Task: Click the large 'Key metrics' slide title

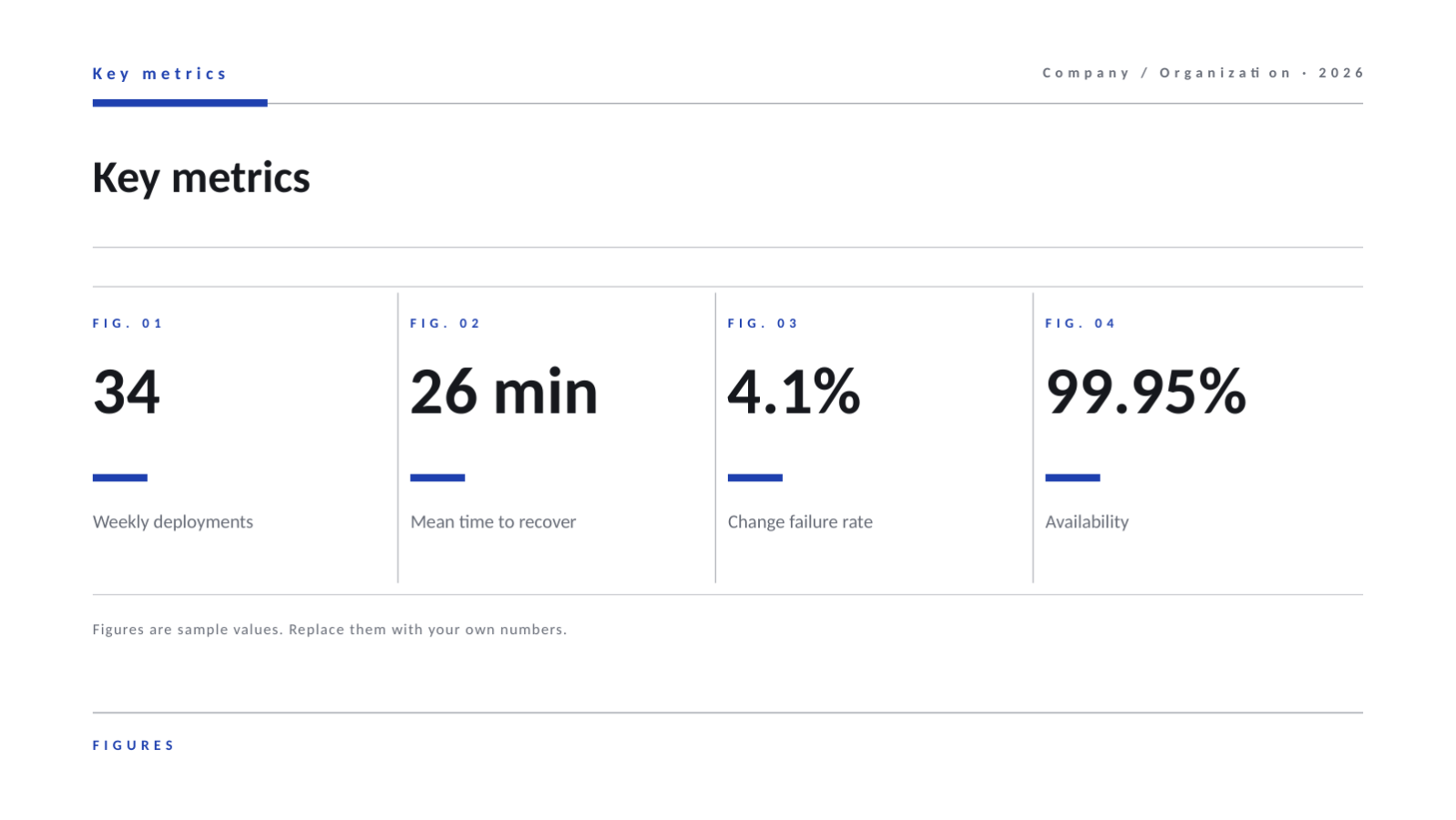Action: coord(201,178)
